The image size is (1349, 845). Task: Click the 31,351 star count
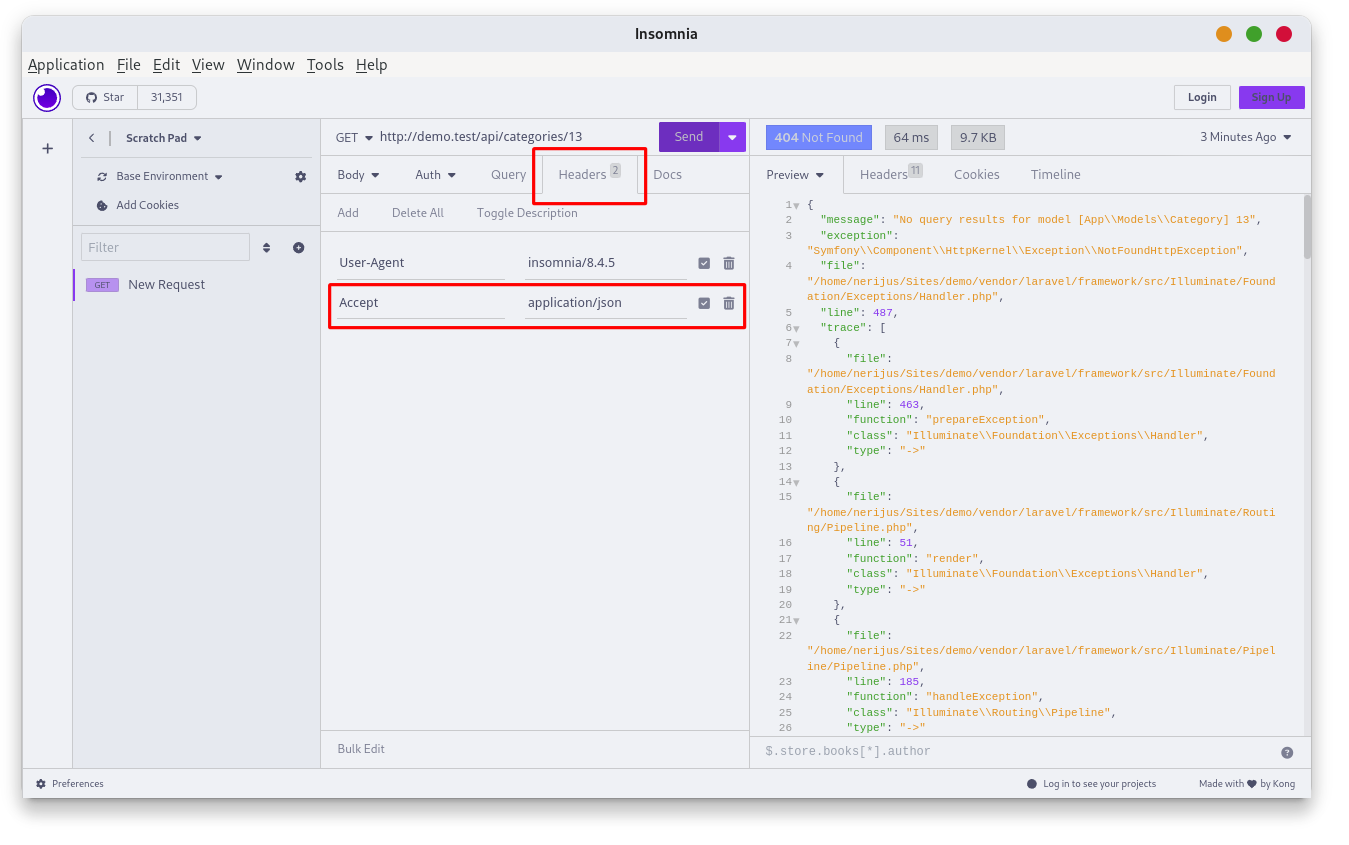click(x=166, y=97)
